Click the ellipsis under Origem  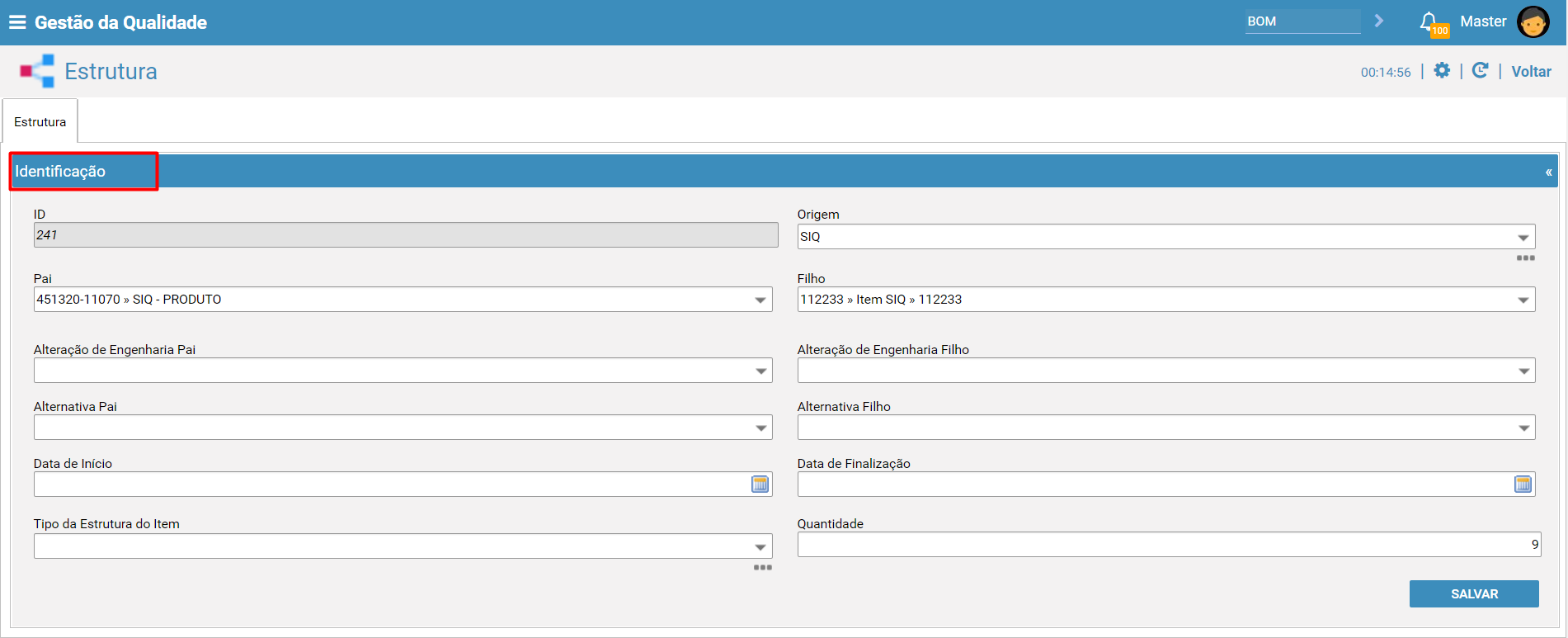pyautogui.click(x=1526, y=258)
